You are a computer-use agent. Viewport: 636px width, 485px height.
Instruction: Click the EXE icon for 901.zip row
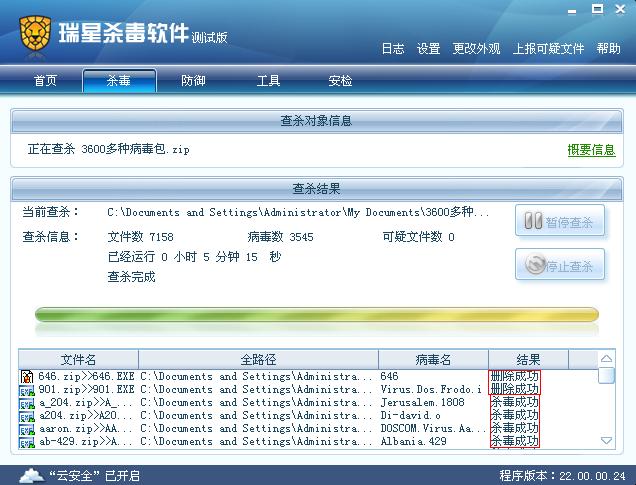click(27, 391)
